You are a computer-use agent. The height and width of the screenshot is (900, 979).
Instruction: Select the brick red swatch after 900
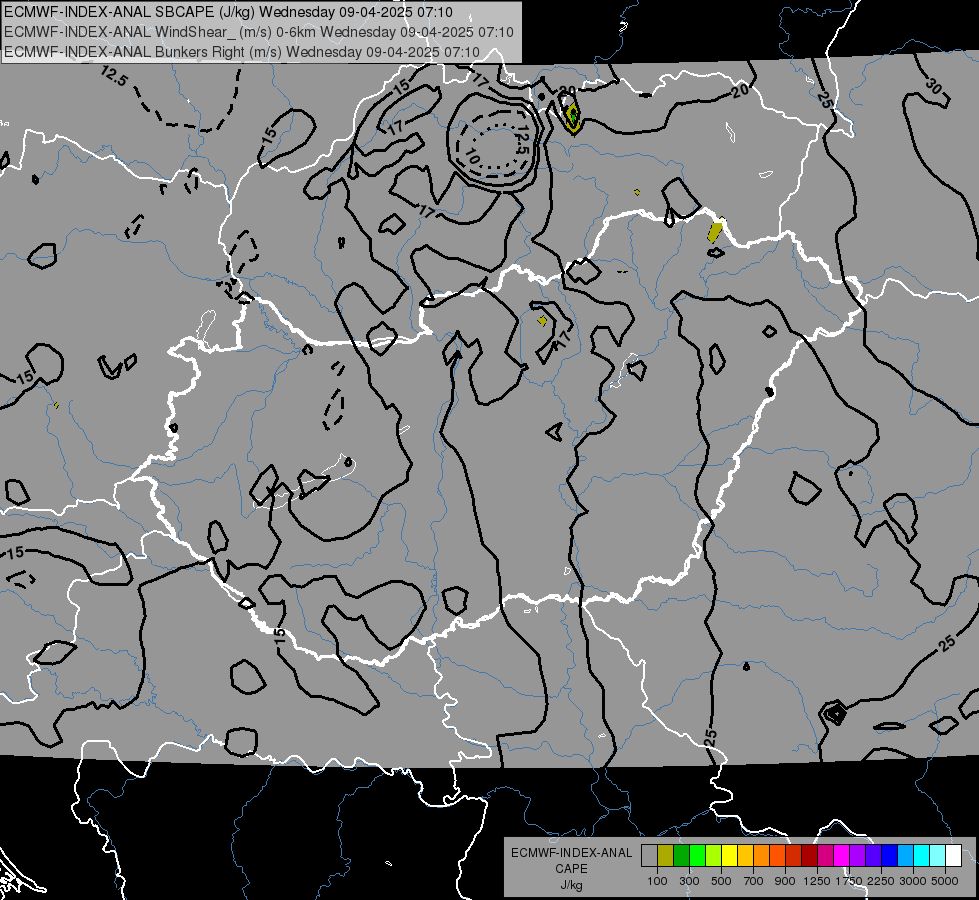pyautogui.click(x=794, y=856)
